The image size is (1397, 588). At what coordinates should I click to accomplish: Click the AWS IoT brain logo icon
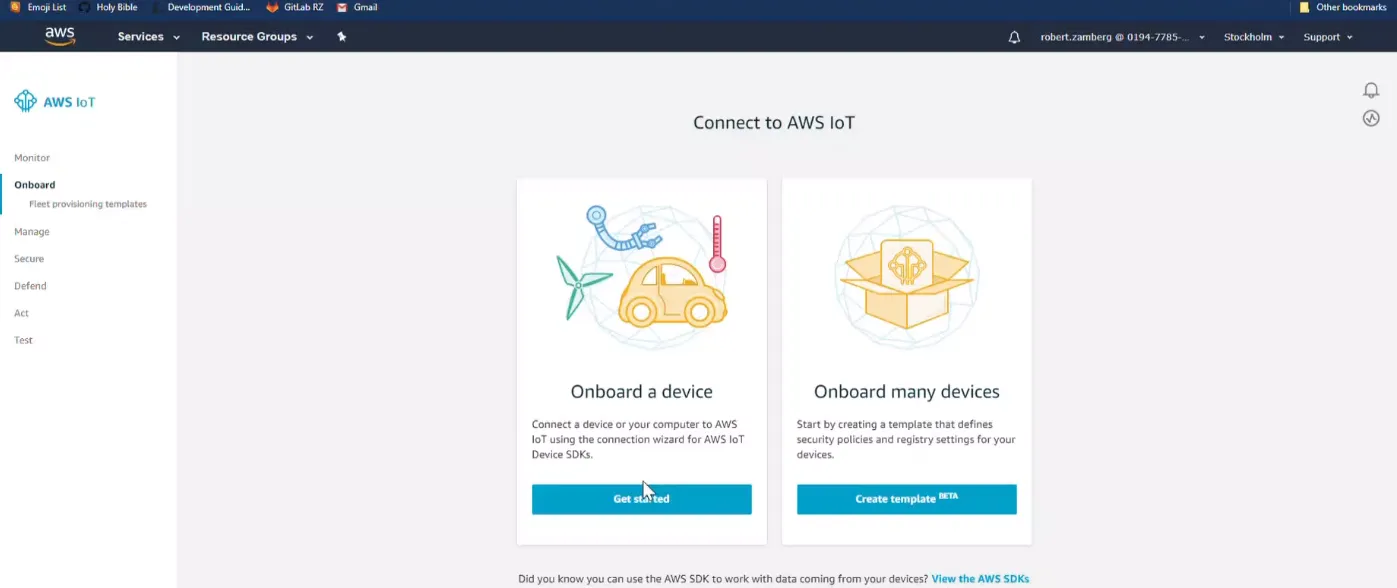click(x=25, y=101)
